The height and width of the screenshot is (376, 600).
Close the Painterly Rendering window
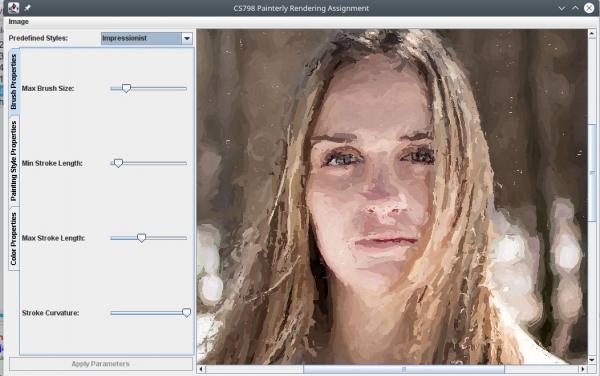tap(589, 8)
